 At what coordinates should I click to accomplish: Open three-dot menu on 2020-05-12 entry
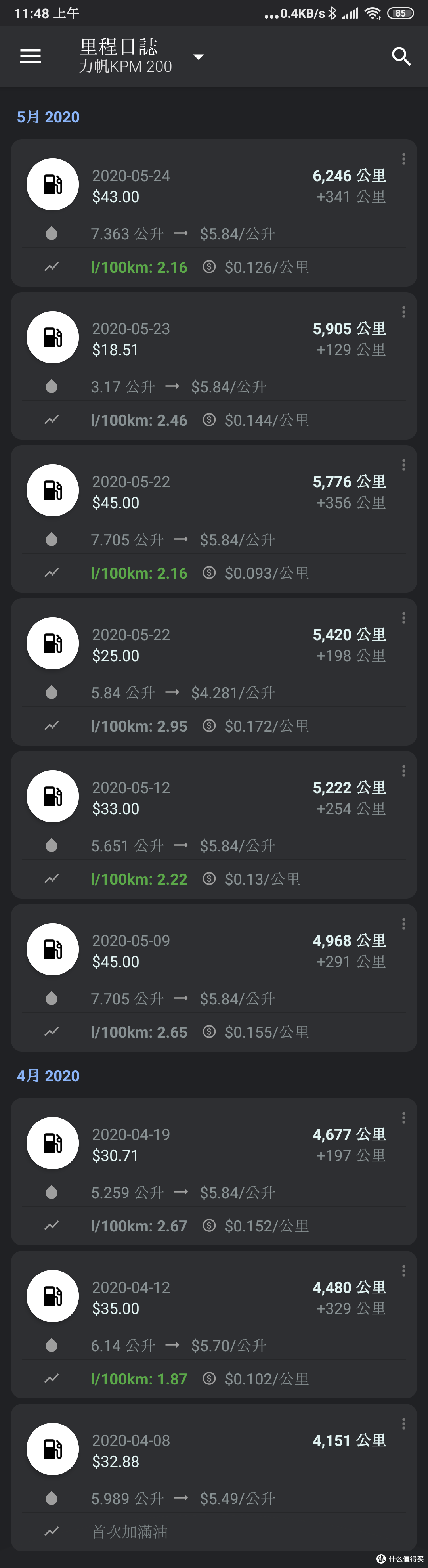click(404, 771)
